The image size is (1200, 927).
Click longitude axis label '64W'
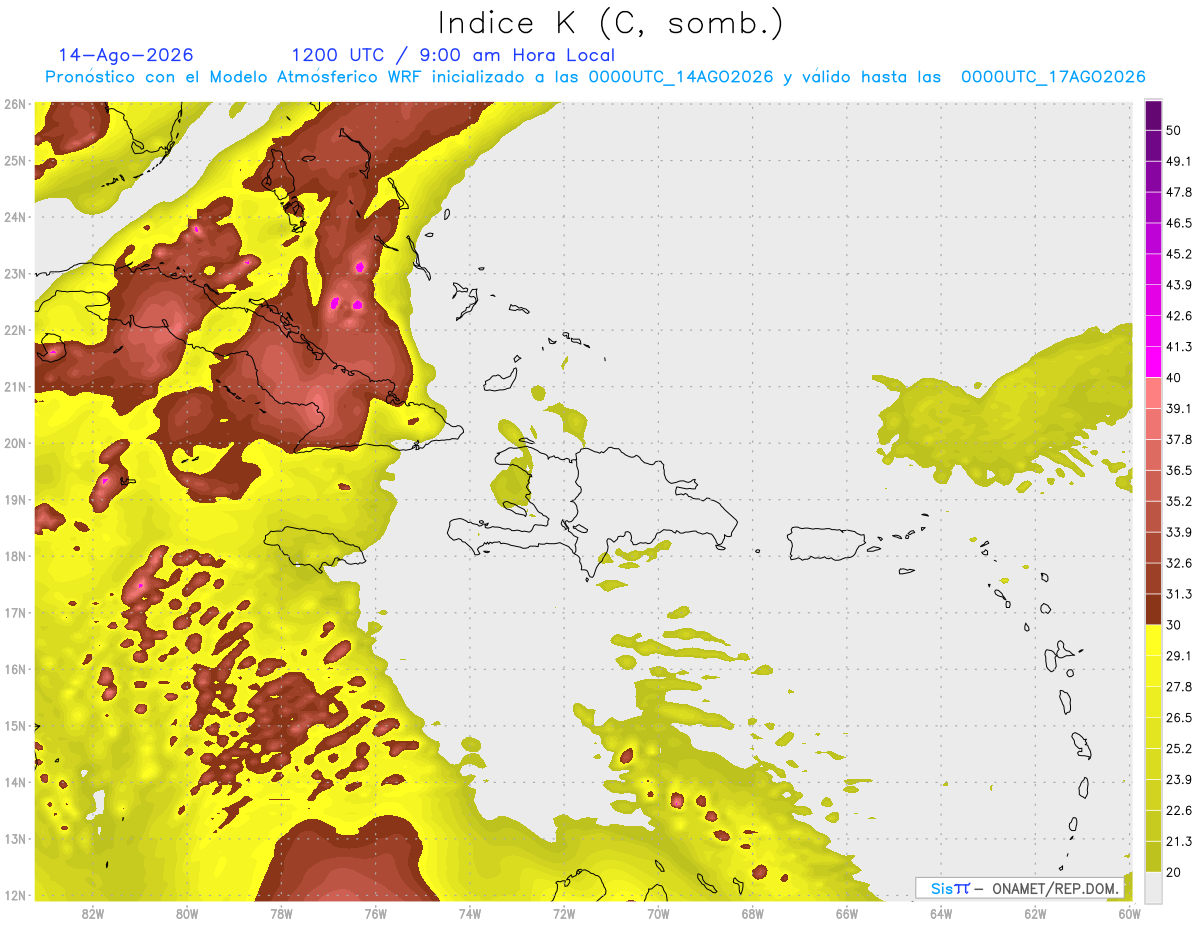[940, 914]
